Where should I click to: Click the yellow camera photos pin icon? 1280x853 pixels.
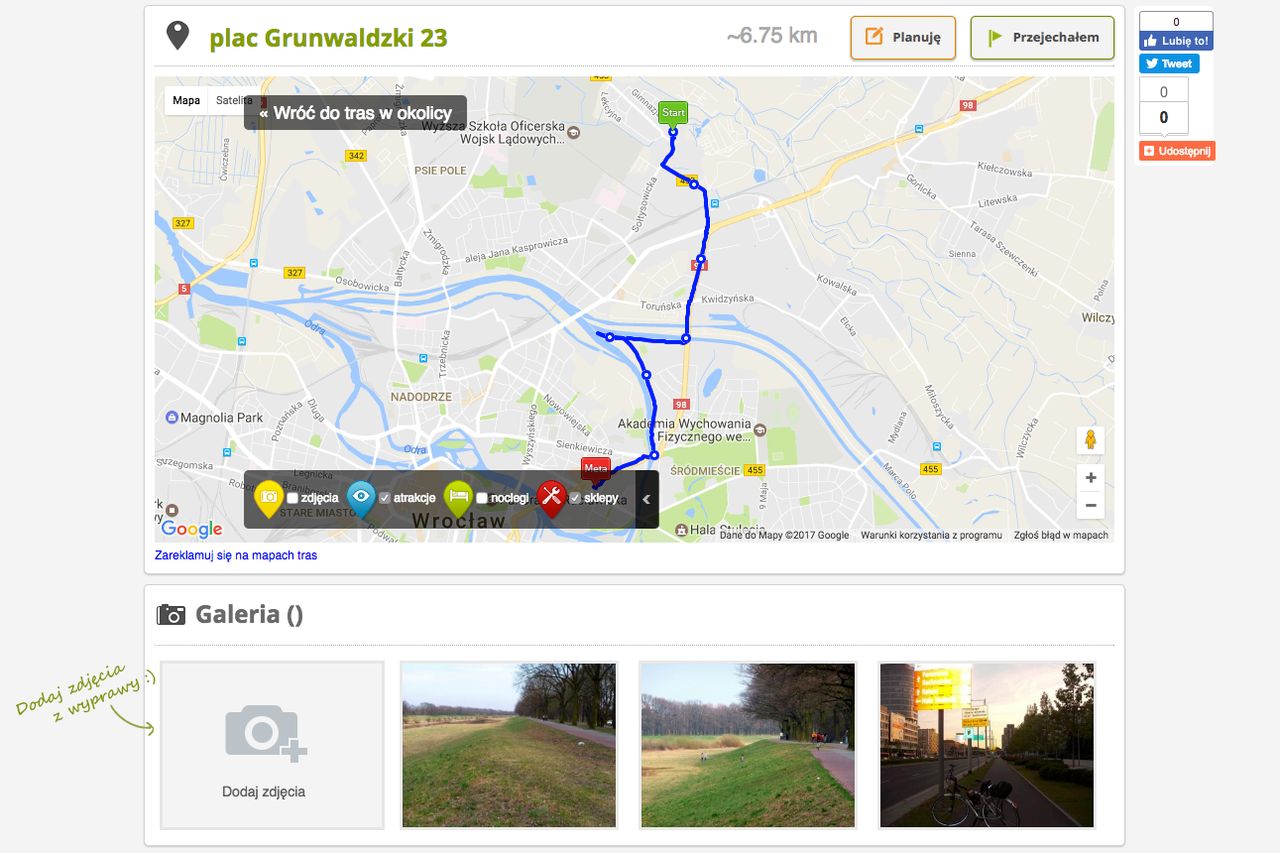[x=269, y=498]
